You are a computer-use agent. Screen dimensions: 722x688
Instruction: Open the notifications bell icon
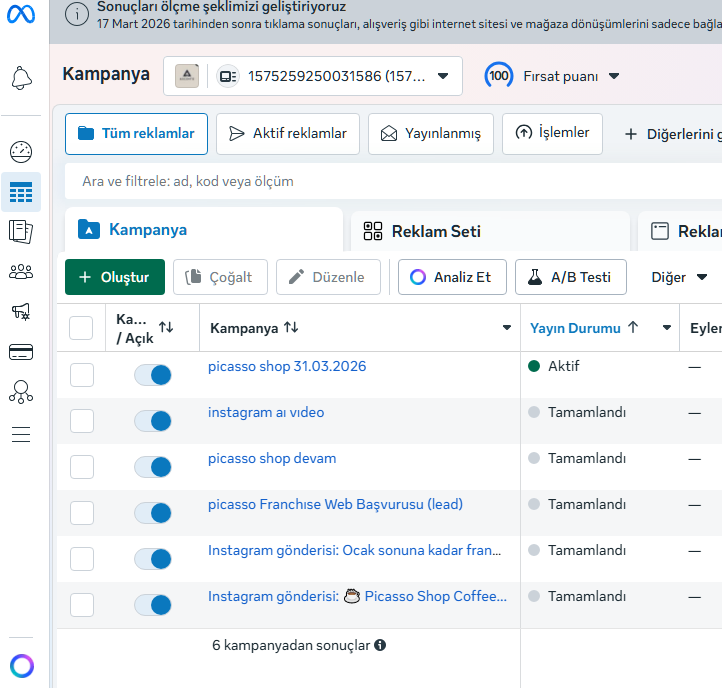[21, 78]
